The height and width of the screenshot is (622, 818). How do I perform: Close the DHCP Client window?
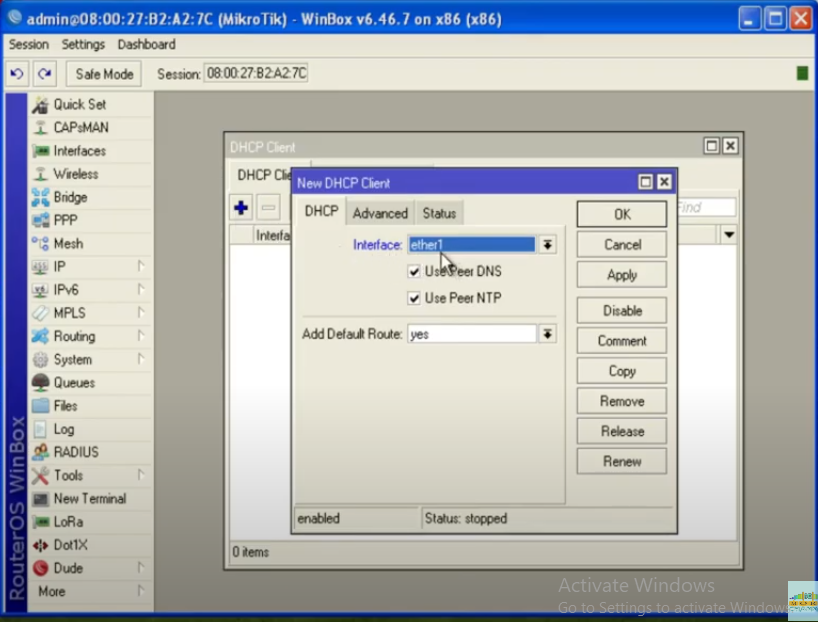[x=730, y=146]
